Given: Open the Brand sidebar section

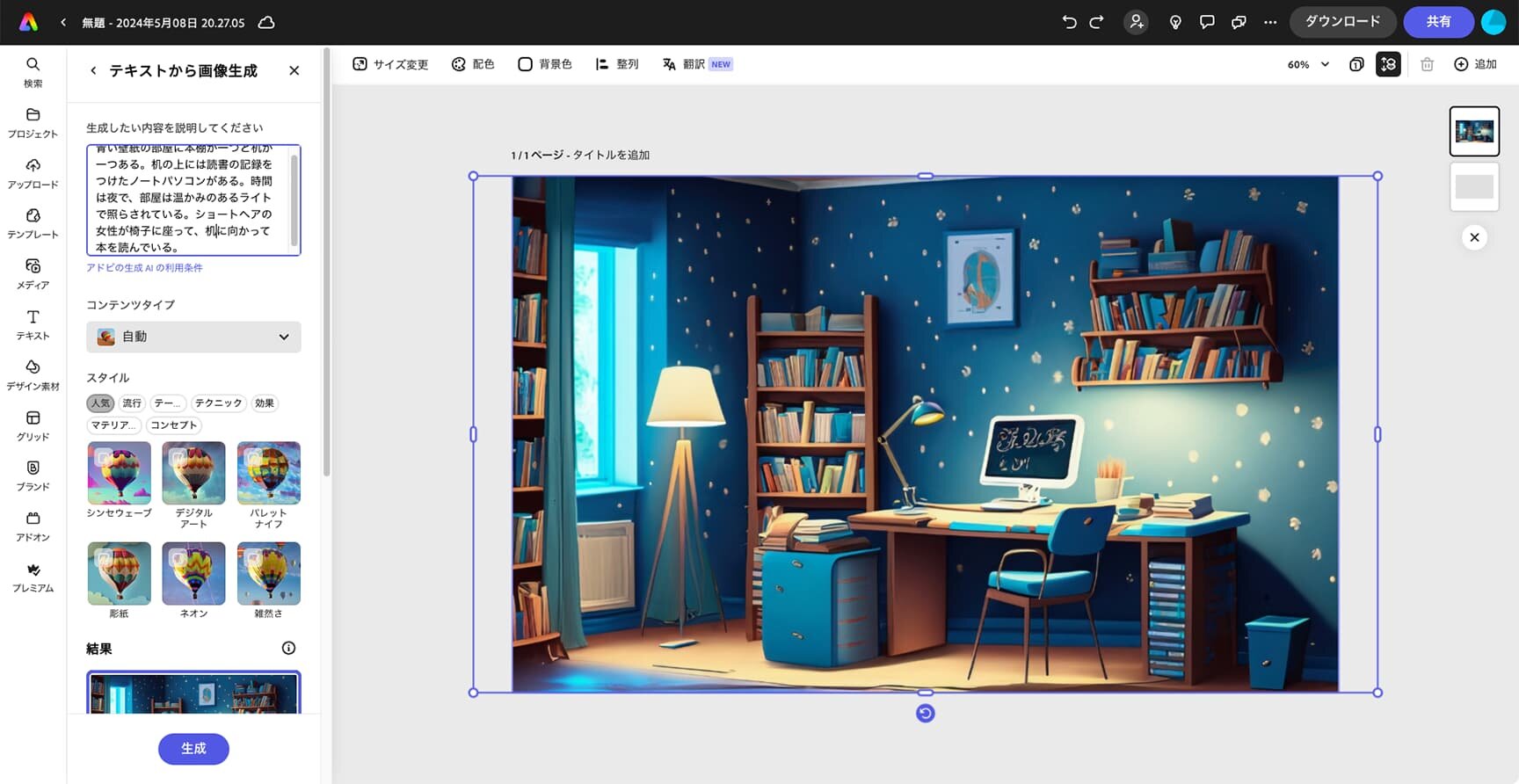Looking at the screenshot, I should coord(33,476).
